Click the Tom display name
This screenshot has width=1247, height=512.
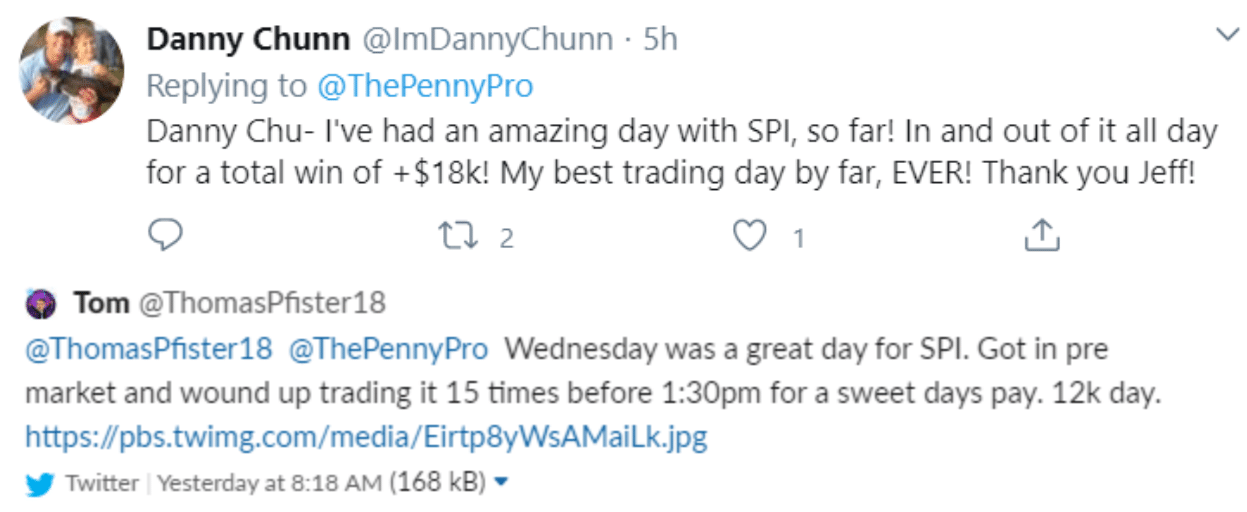coord(101,303)
